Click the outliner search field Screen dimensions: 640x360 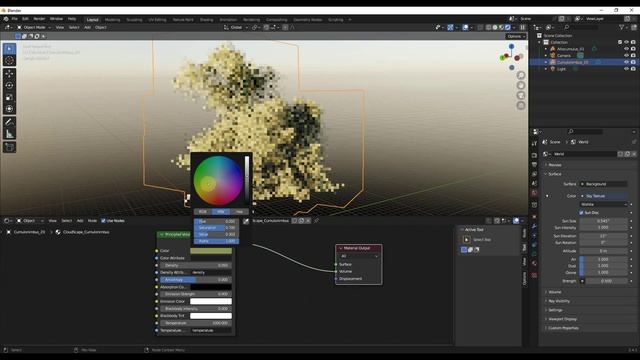tap(581, 27)
